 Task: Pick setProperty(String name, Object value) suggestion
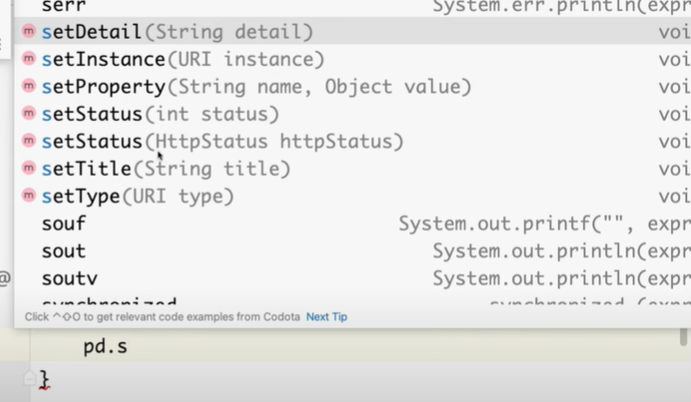353,86
